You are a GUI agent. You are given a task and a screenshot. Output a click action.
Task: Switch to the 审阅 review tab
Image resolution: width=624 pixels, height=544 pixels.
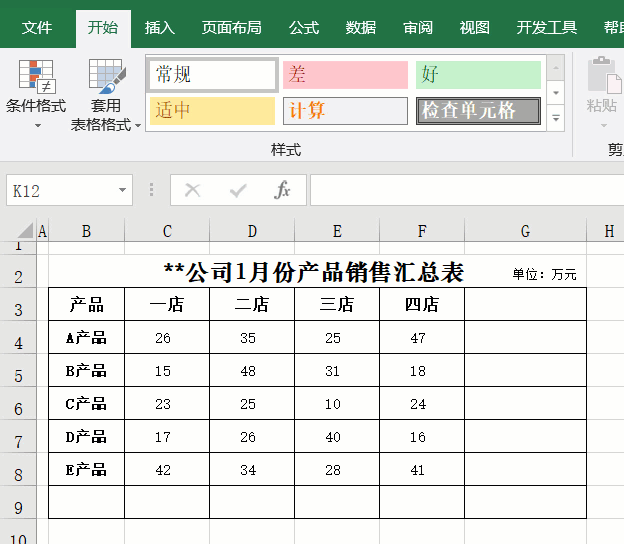418,28
